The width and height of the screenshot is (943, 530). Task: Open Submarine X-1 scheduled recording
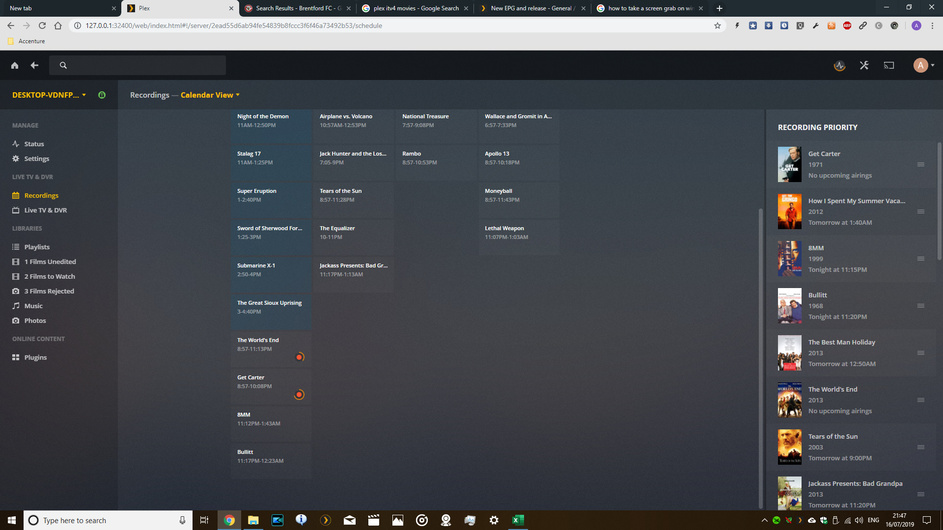[x=271, y=274]
